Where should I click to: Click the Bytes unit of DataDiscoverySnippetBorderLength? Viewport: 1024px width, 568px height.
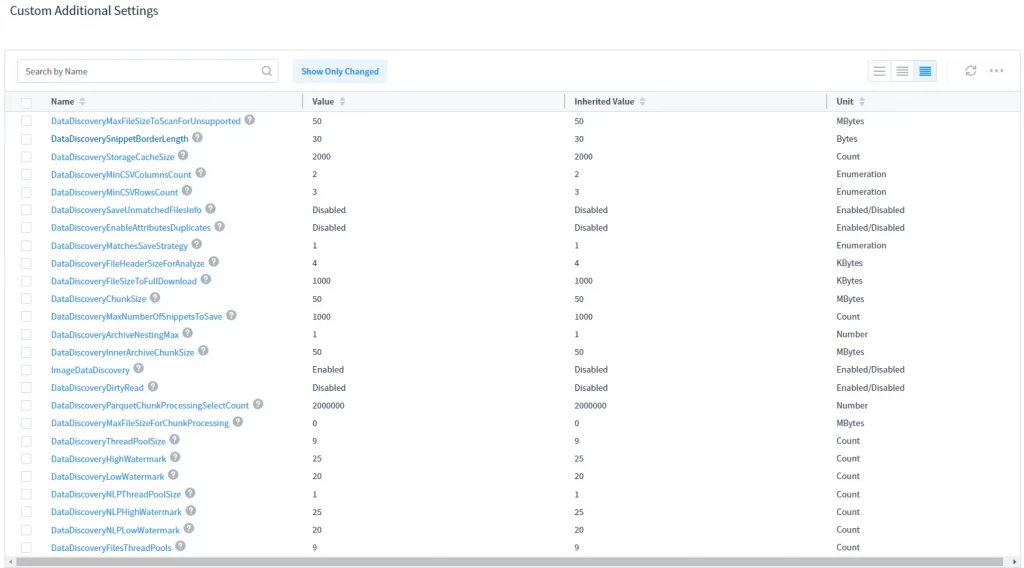coord(846,139)
